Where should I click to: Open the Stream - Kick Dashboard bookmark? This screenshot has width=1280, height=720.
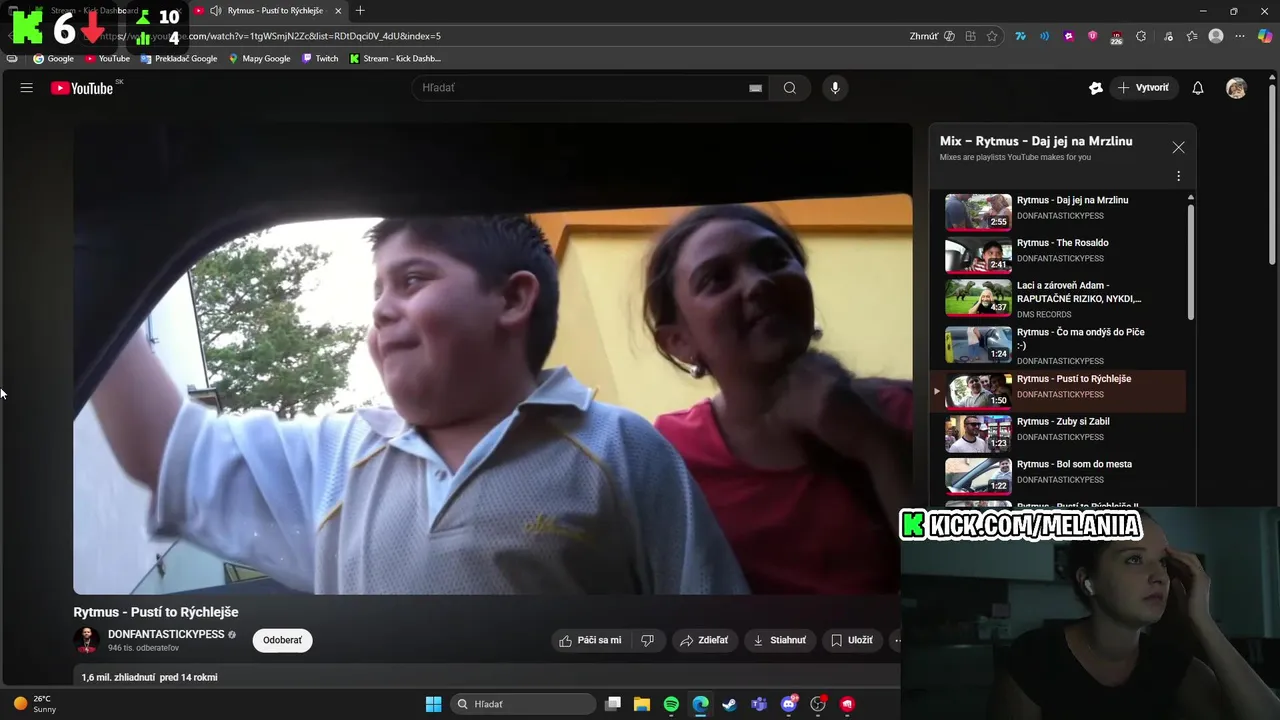pos(395,59)
